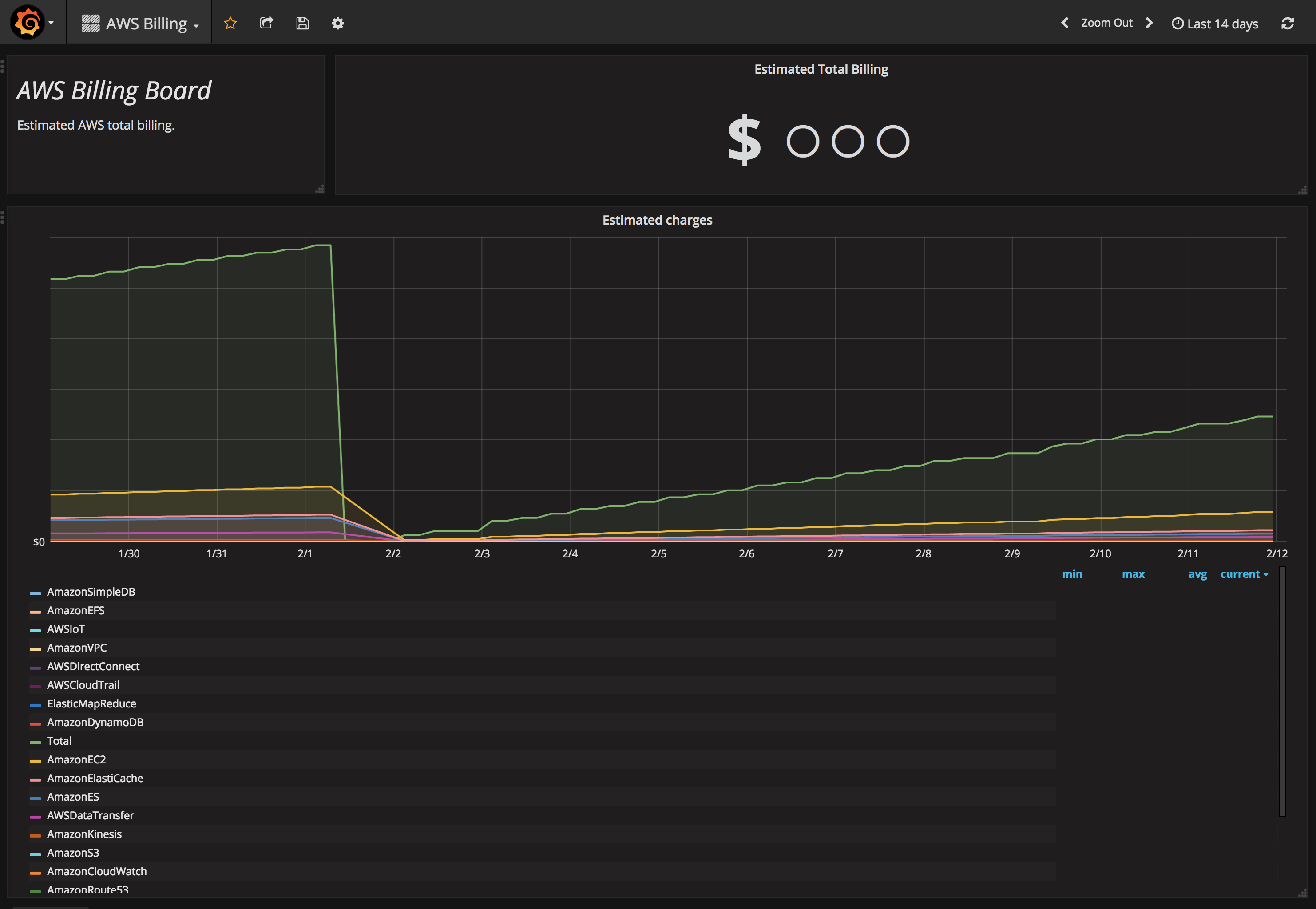Click the Zoom Out button
Image resolution: width=1316 pixels, height=909 pixels.
tap(1106, 23)
